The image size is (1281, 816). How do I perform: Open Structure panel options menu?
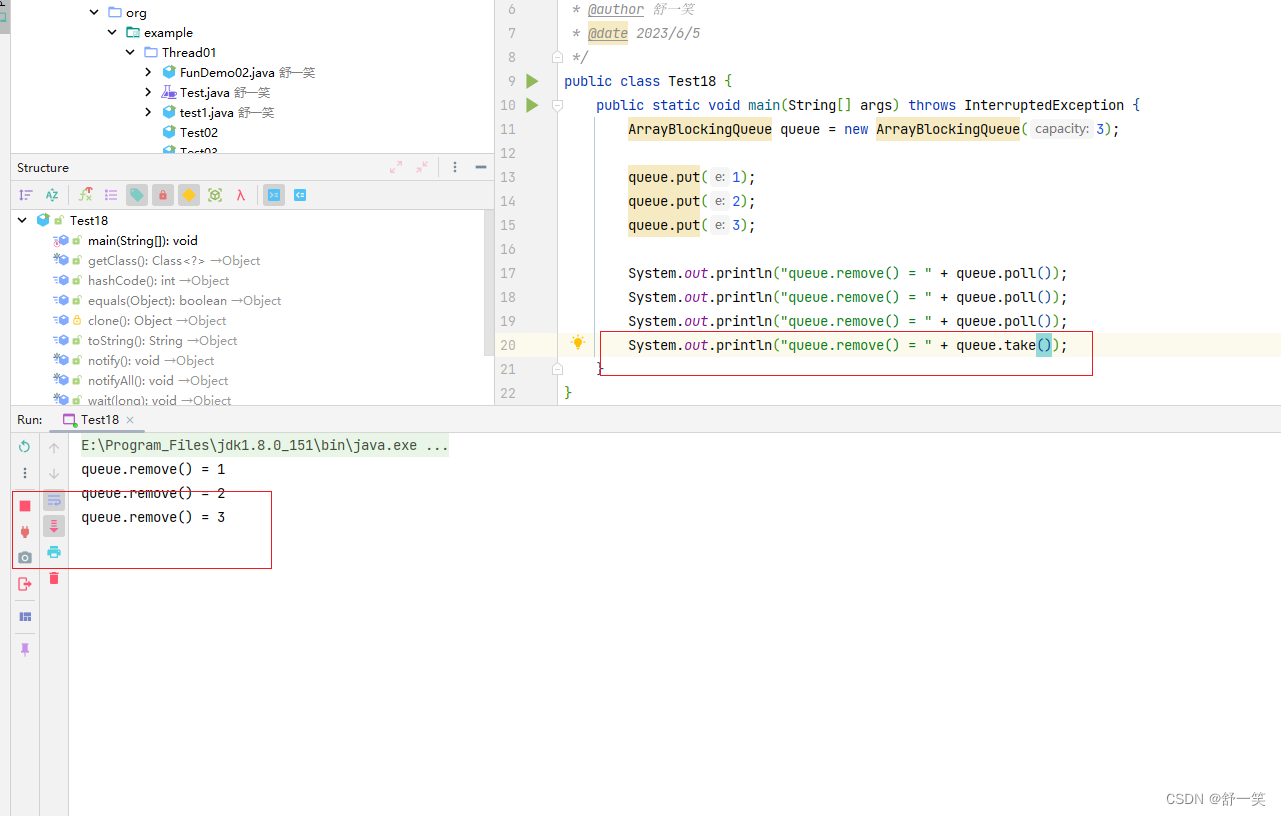(x=455, y=167)
